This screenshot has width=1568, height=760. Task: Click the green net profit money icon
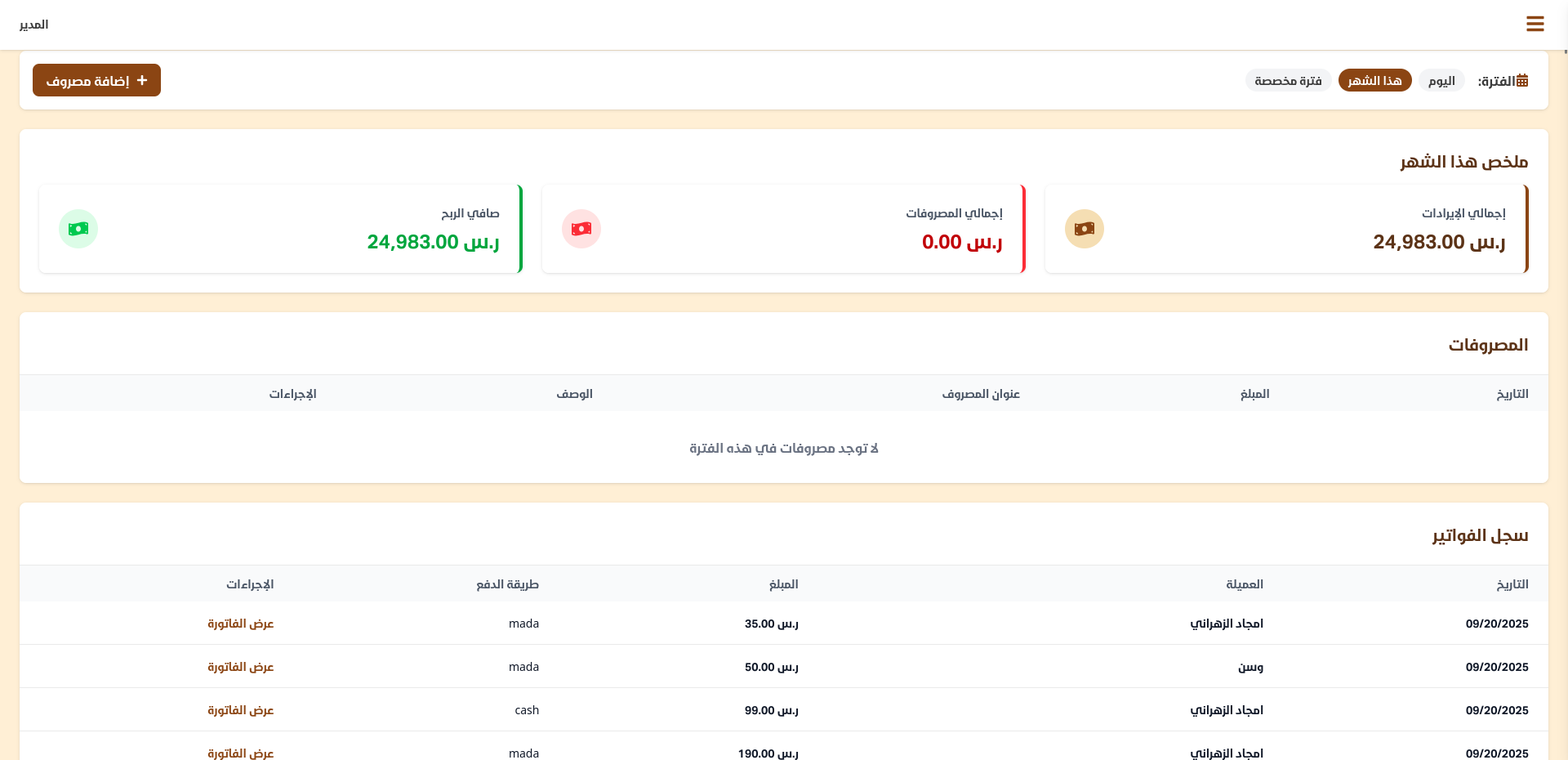78,229
